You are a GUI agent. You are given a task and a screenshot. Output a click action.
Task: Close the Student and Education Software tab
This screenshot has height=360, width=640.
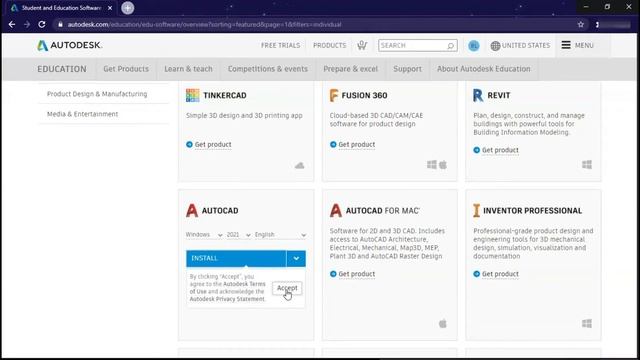[110, 8]
